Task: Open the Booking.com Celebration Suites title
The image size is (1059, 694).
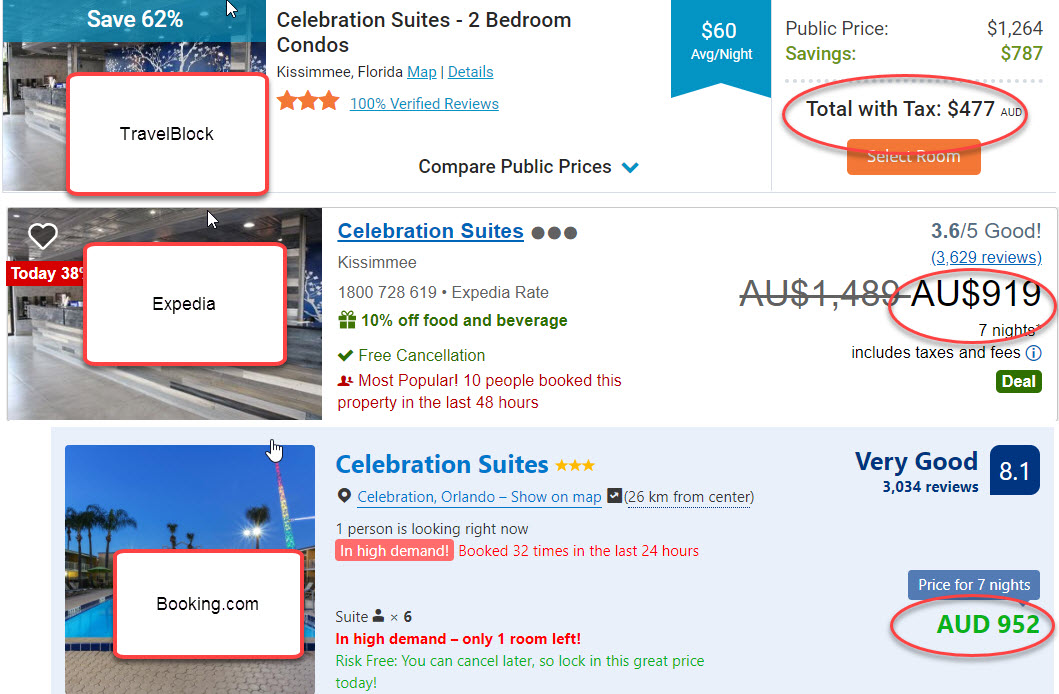Action: 442,464
